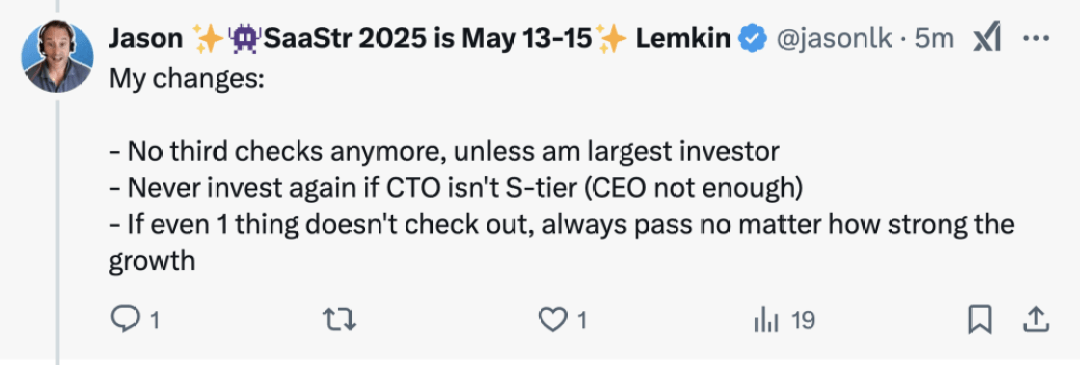This screenshot has width=1080, height=365.
Task: Open Jason's profile picture avatar
Action: pyautogui.click(x=58, y=58)
